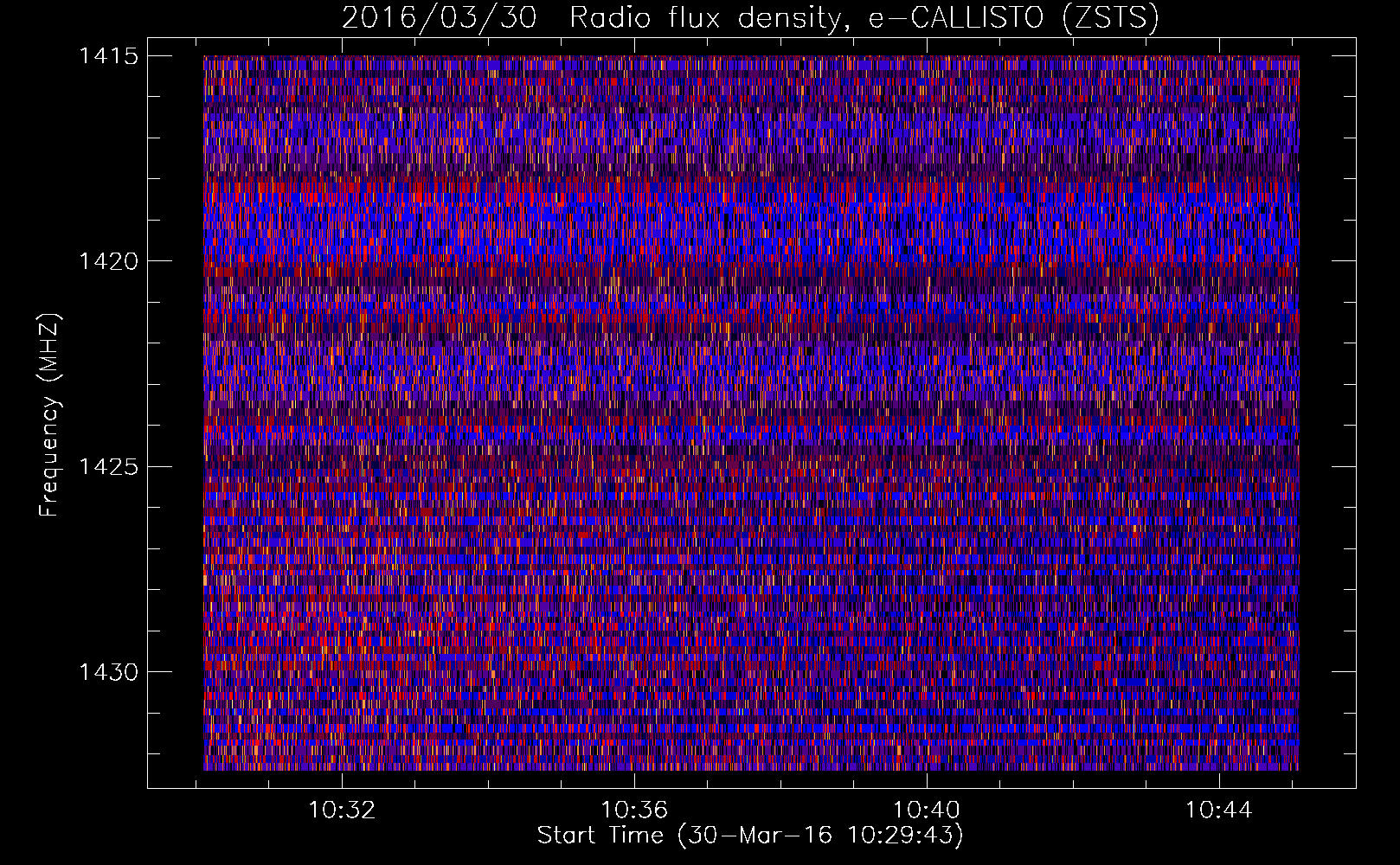This screenshot has width=1400, height=865.
Task: Click the 'Start Time (30-Mar-16 10:29:43)' label
Action: point(750,836)
